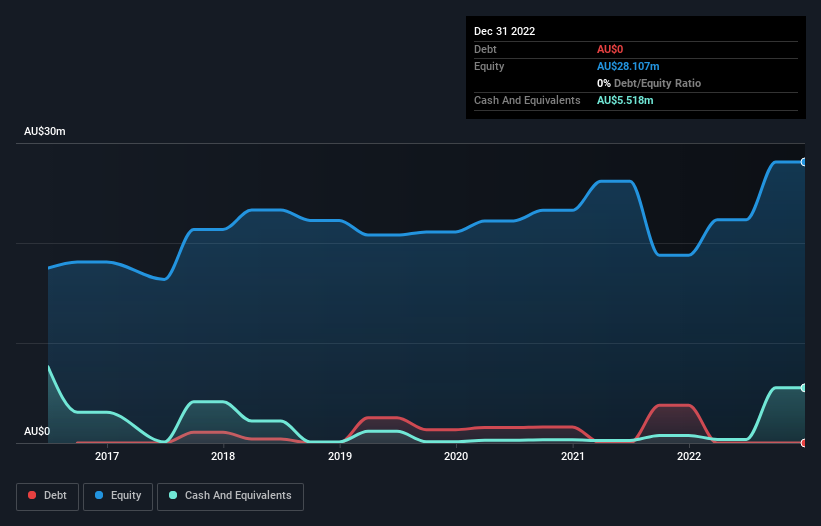Screen dimensions: 821x526
Task: Click the Debt label in tooltip
Action: coord(485,49)
